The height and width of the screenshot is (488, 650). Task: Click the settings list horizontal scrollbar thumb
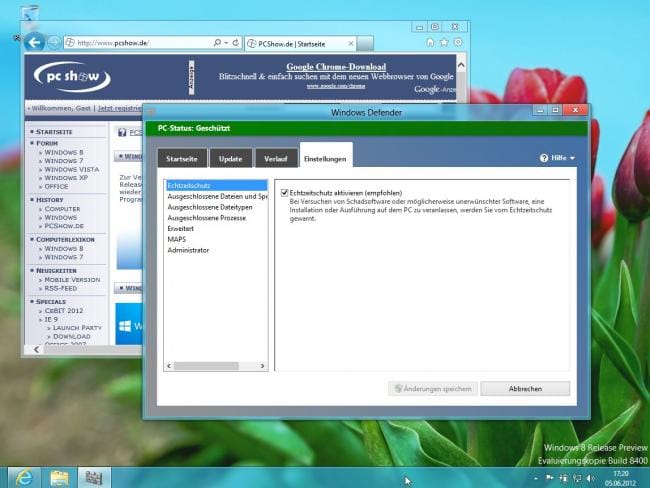pyautogui.click(x=206, y=366)
